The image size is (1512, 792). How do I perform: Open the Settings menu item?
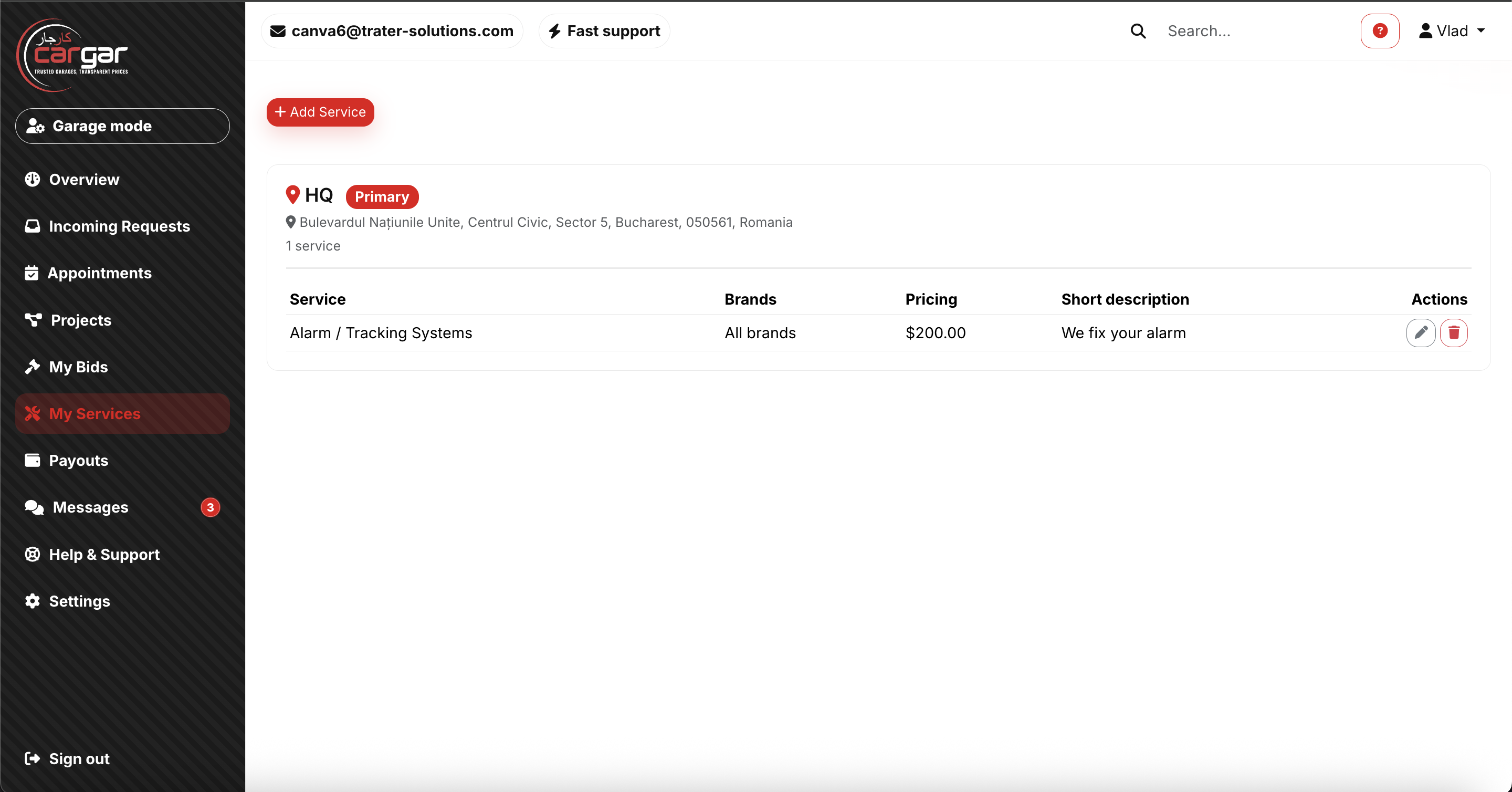(x=79, y=601)
